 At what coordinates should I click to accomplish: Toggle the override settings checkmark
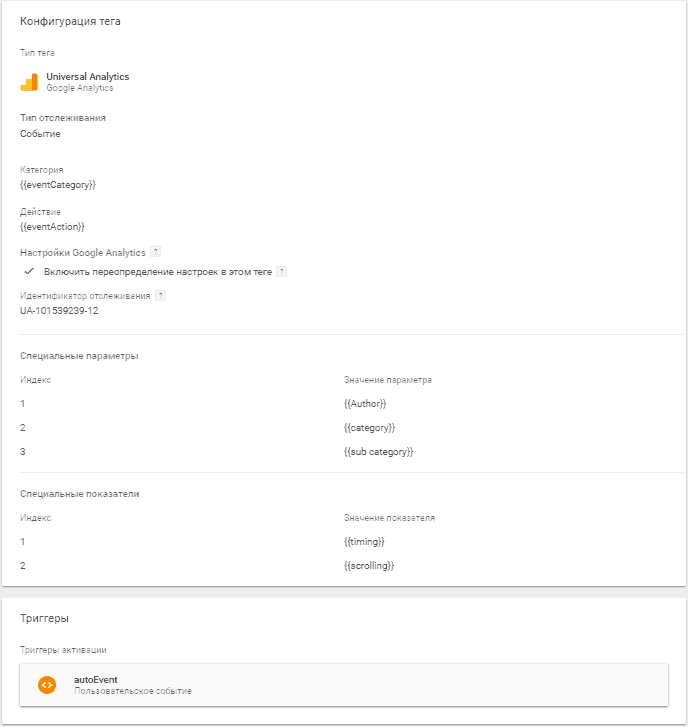click(29, 272)
